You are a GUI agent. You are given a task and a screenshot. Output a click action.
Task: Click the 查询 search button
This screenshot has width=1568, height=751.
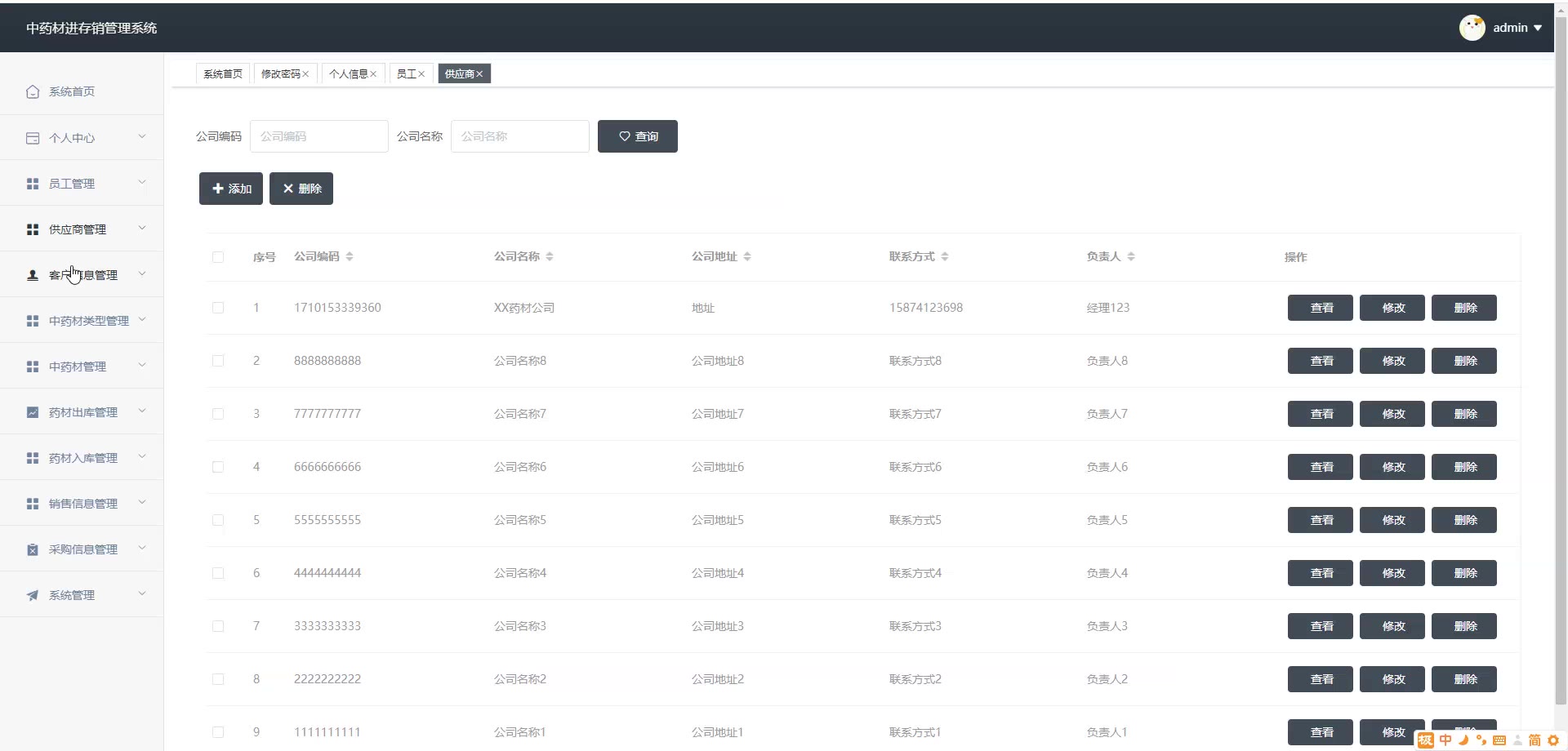click(638, 136)
